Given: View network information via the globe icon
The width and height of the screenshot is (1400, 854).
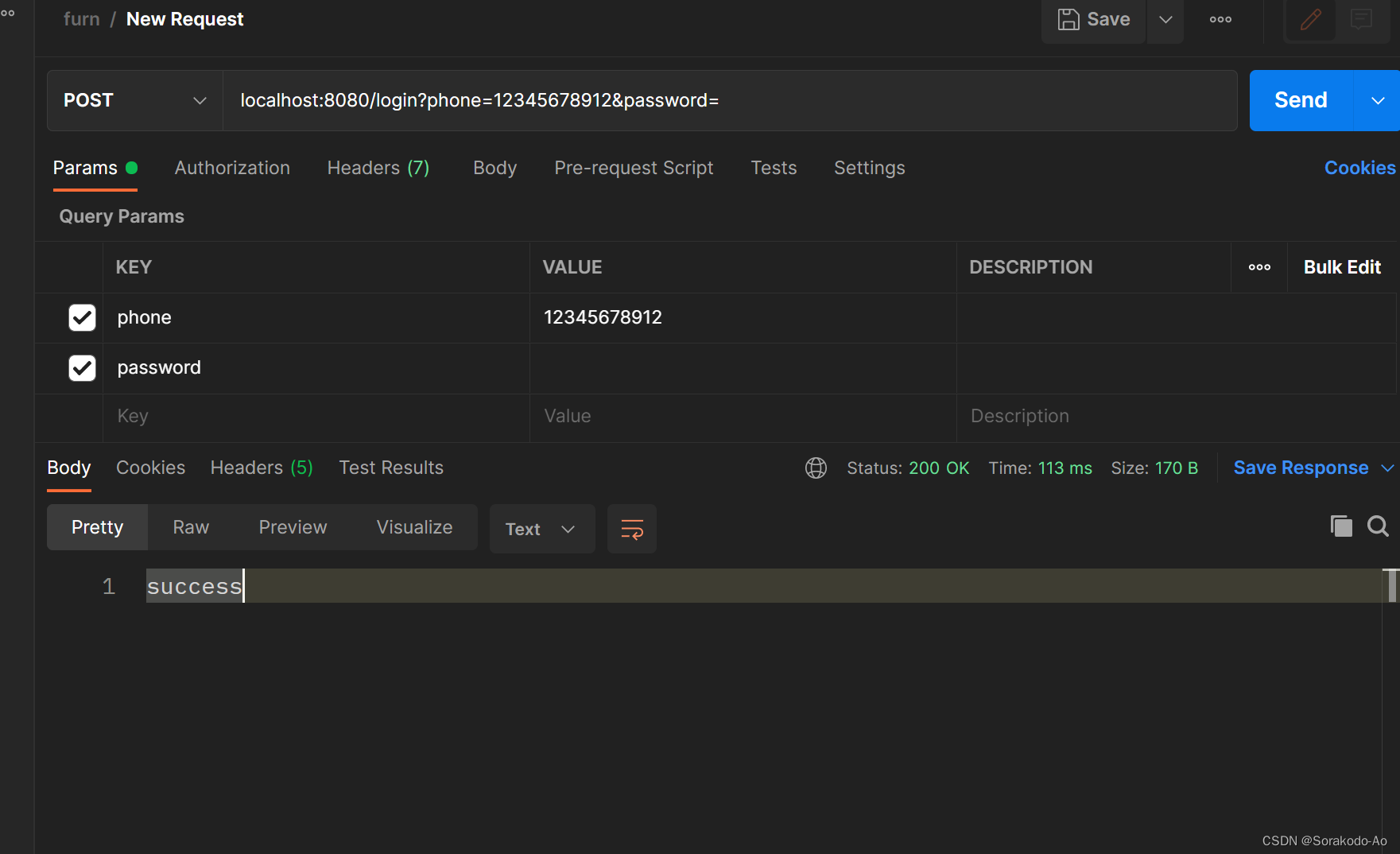Looking at the screenshot, I should (816, 468).
